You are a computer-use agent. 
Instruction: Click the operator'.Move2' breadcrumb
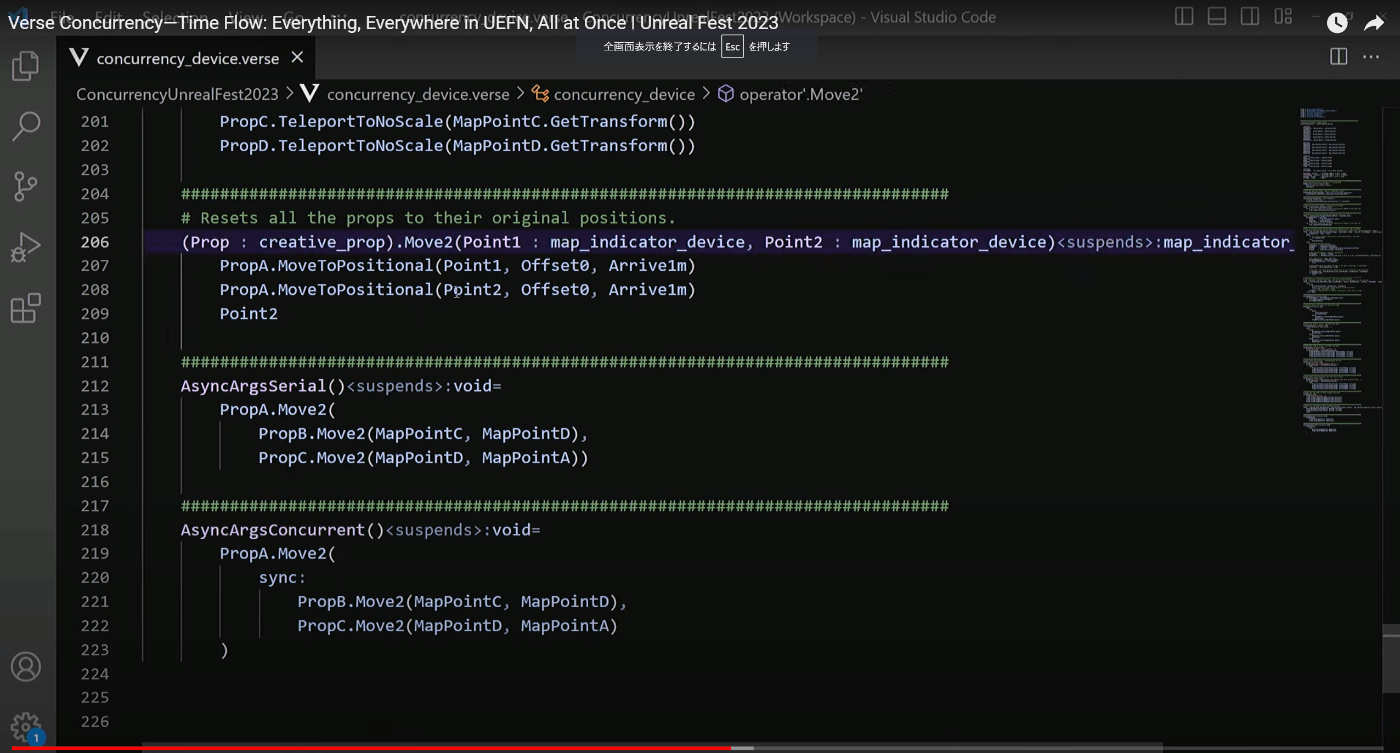point(801,94)
